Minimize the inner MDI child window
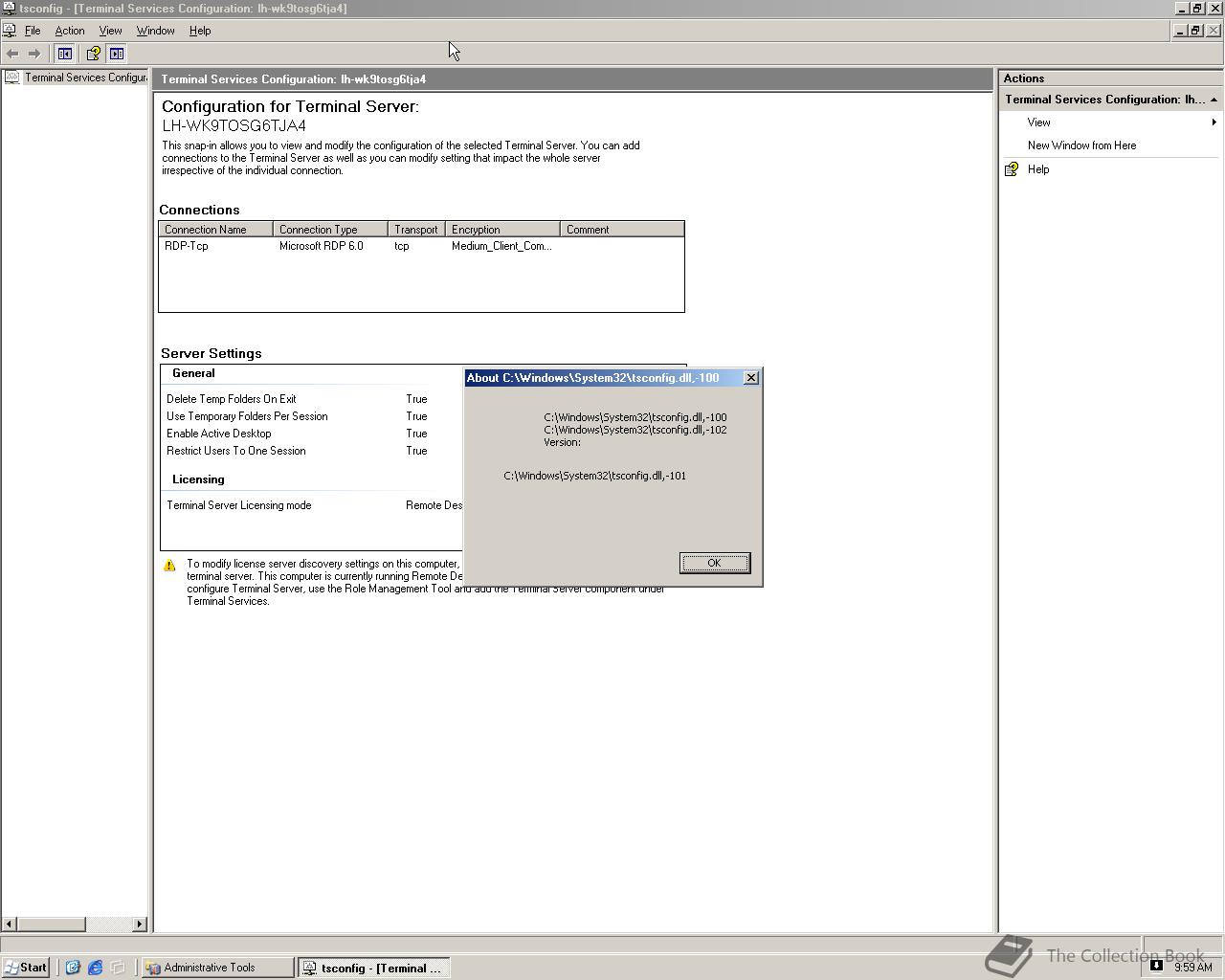Viewport: 1225px width, 980px height. point(1180,31)
